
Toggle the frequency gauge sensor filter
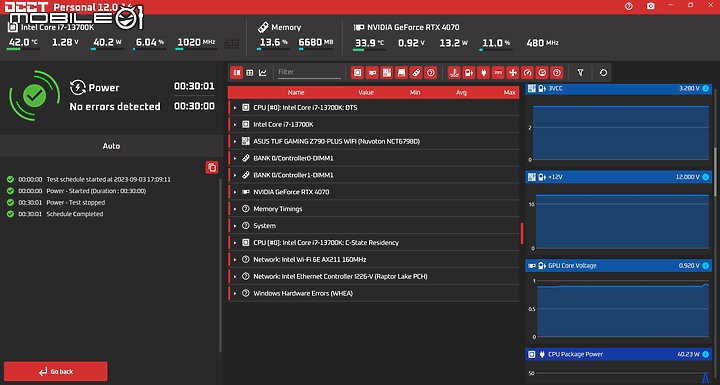point(528,73)
